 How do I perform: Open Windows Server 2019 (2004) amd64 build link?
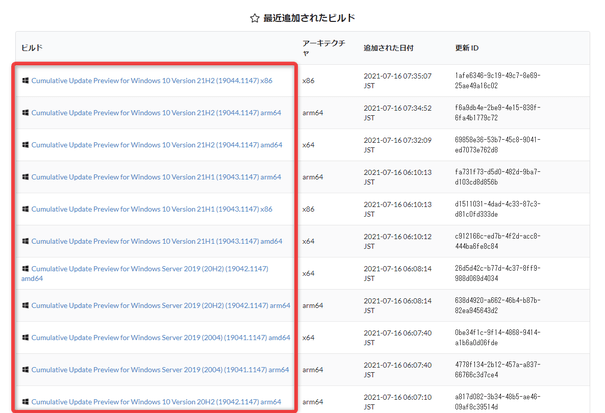click(x=161, y=337)
